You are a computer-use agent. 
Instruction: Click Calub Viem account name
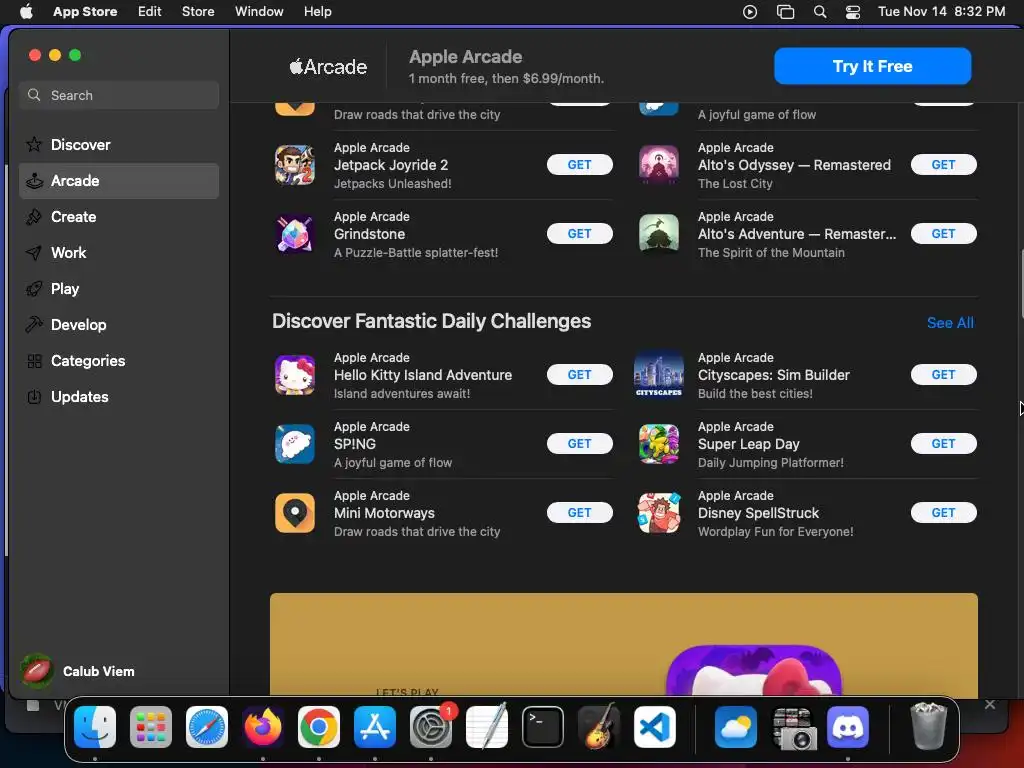click(x=99, y=671)
